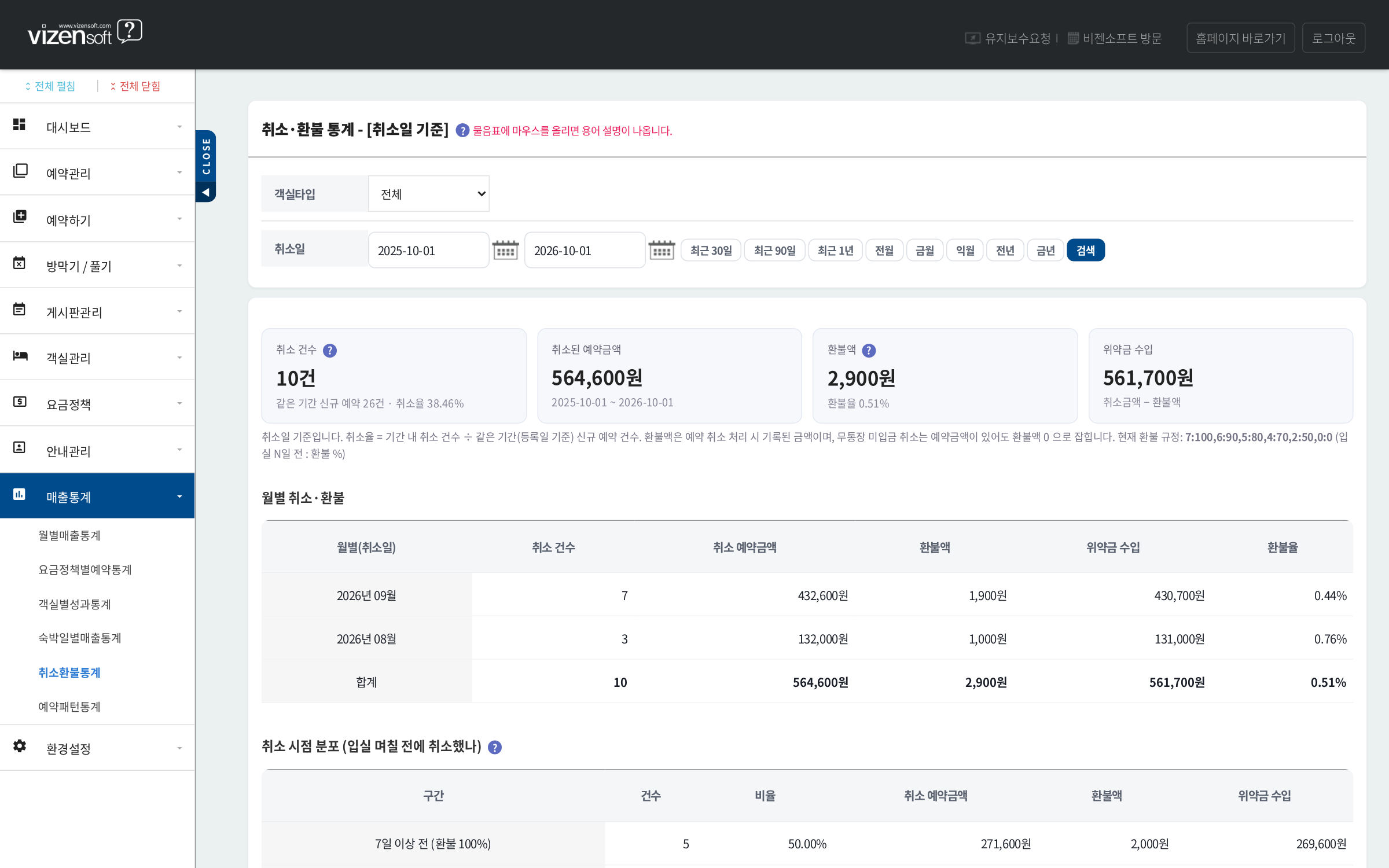Image resolution: width=1389 pixels, height=868 pixels.
Task: Click the 최근 90일 filter button
Action: (775, 250)
